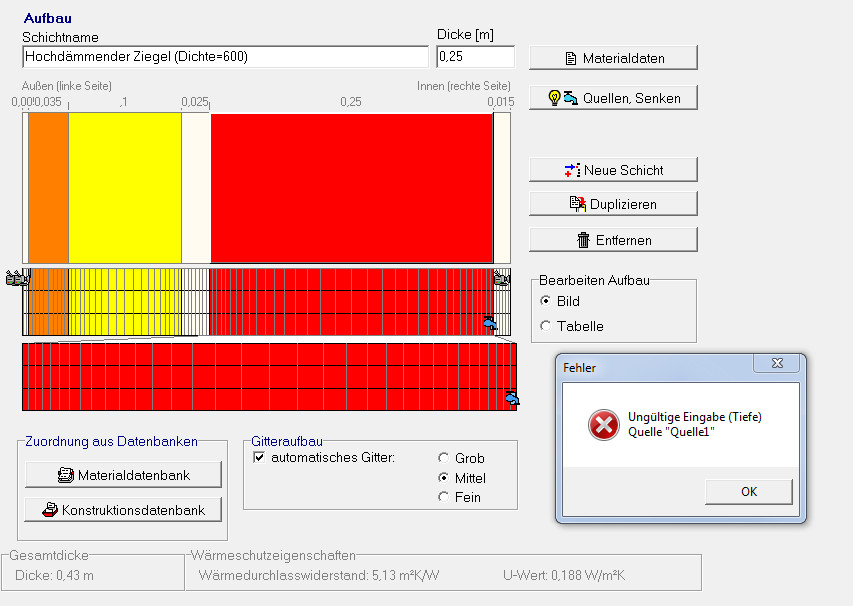The height and width of the screenshot is (606, 853).
Task: Click the monitoring camera icon at grid's right edge
Action: tap(502, 279)
